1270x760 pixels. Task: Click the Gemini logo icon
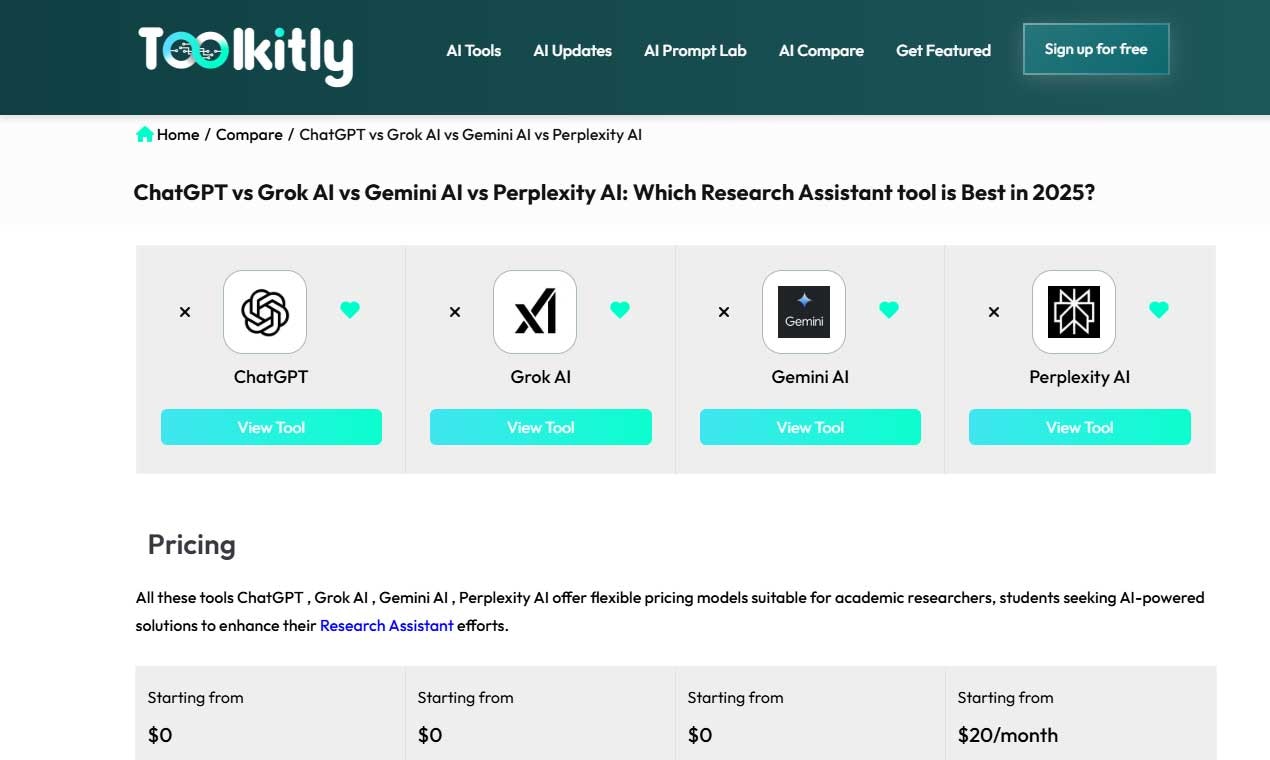tap(804, 312)
